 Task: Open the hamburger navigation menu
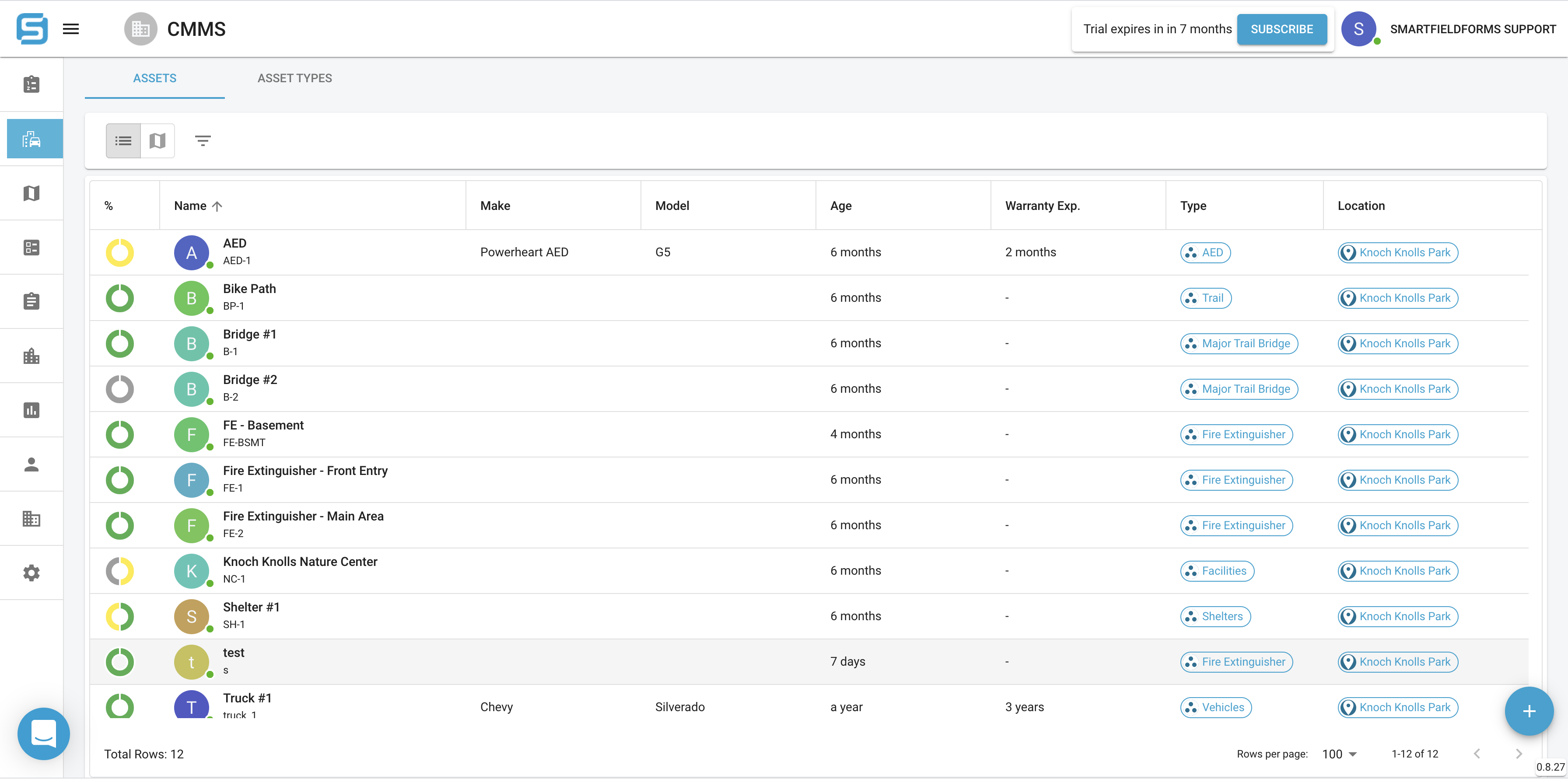70,28
